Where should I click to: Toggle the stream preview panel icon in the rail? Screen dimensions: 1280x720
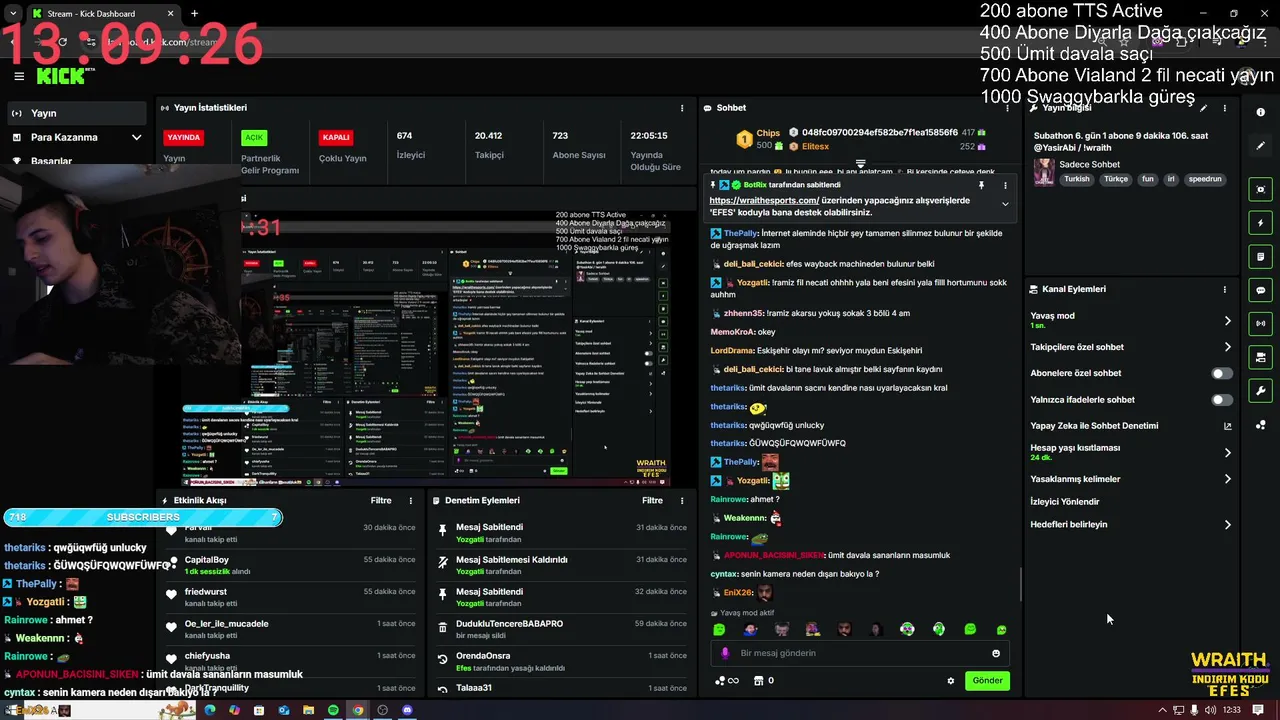[x=1261, y=189]
